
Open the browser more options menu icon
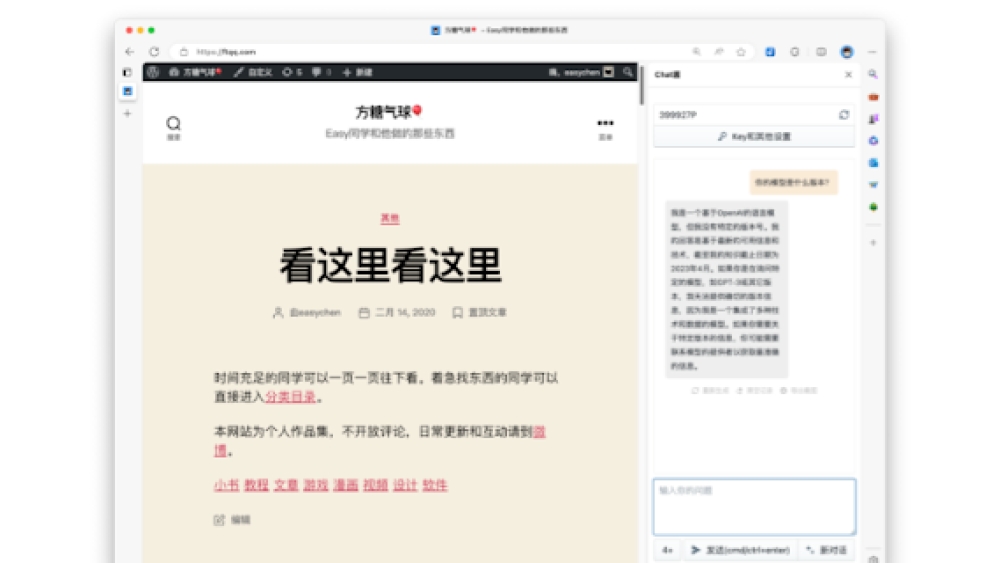click(x=872, y=52)
